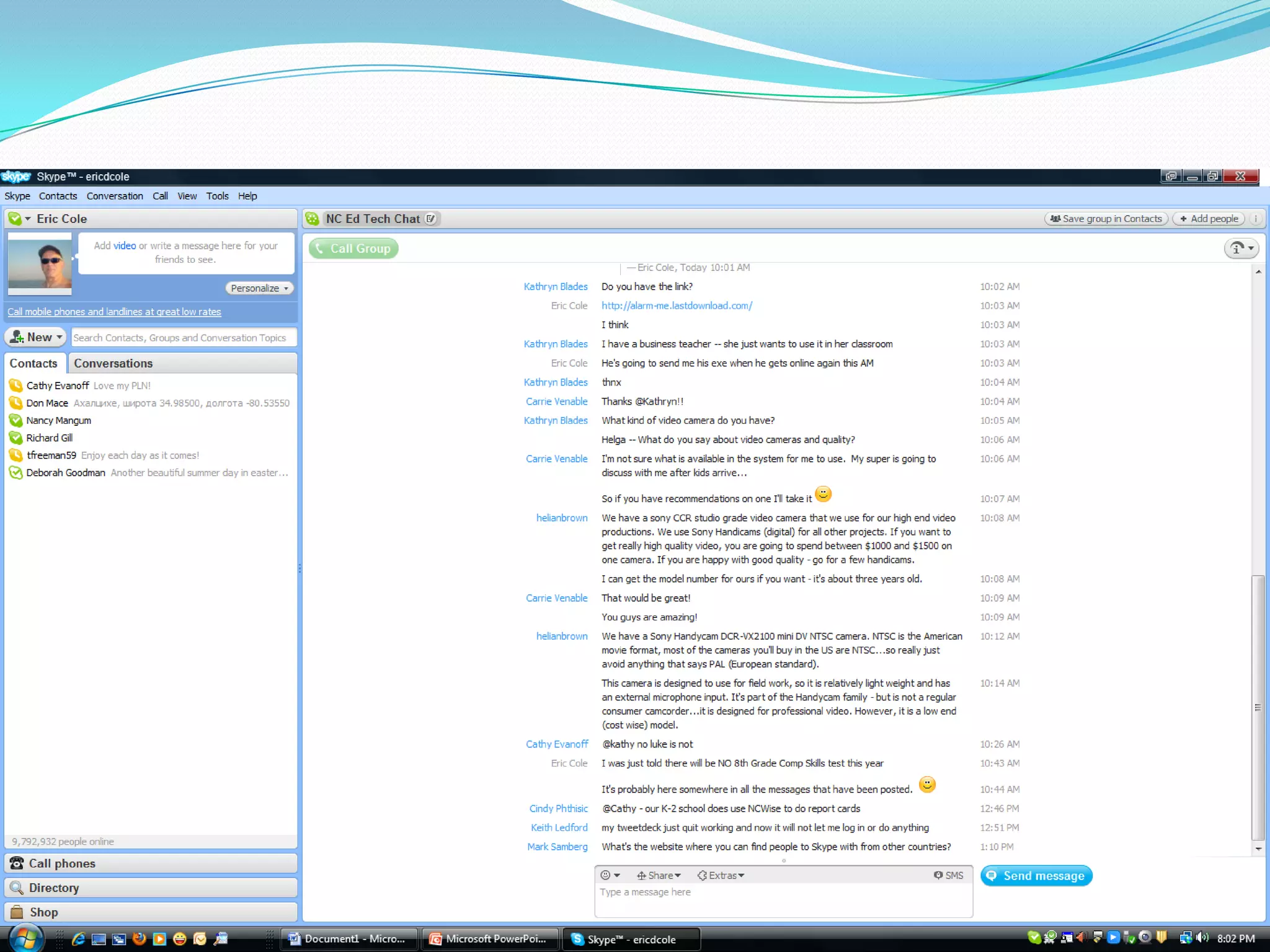The height and width of the screenshot is (952, 1270).
Task: Open the alarm-me.lastdownload.com link
Action: point(677,306)
